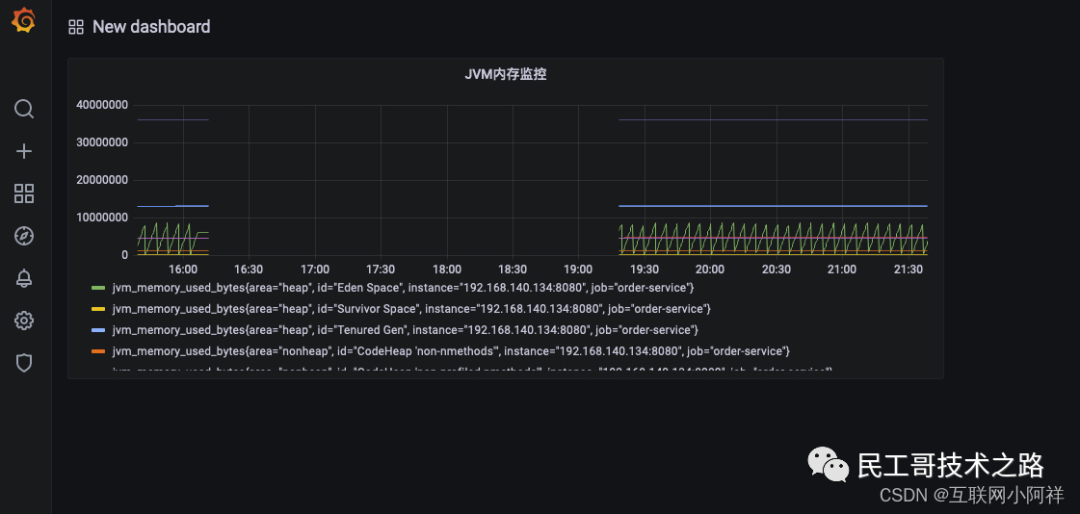Click the 40000000 y-axis label

point(102,105)
